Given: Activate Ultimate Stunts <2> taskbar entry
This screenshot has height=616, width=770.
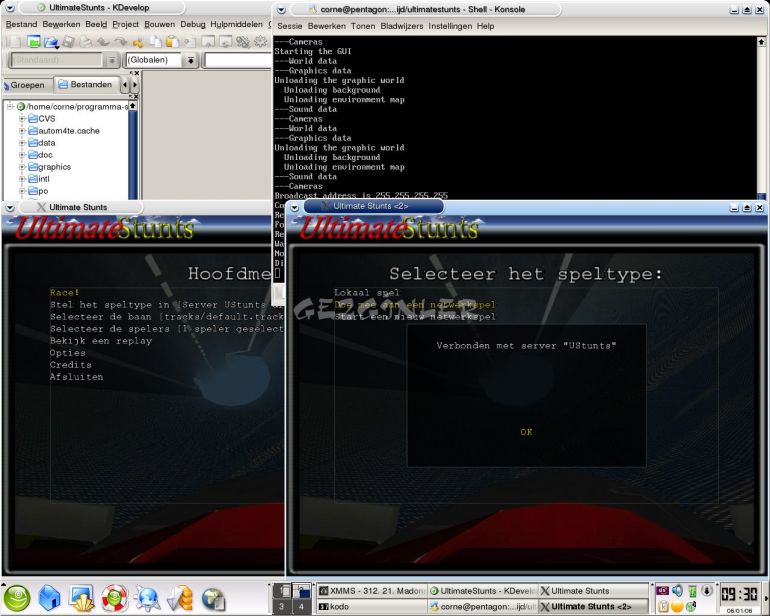Looking at the screenshot, I should [594, 606].
